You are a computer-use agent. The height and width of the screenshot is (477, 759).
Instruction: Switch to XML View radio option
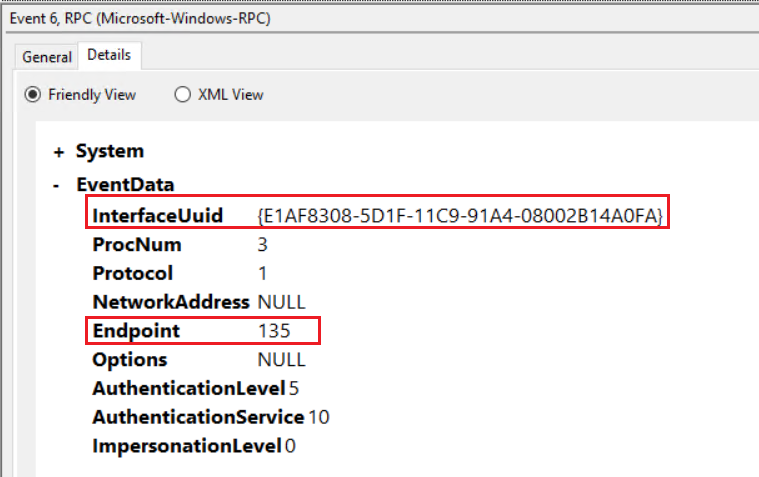pyautogui.click(x=182, y=95)
